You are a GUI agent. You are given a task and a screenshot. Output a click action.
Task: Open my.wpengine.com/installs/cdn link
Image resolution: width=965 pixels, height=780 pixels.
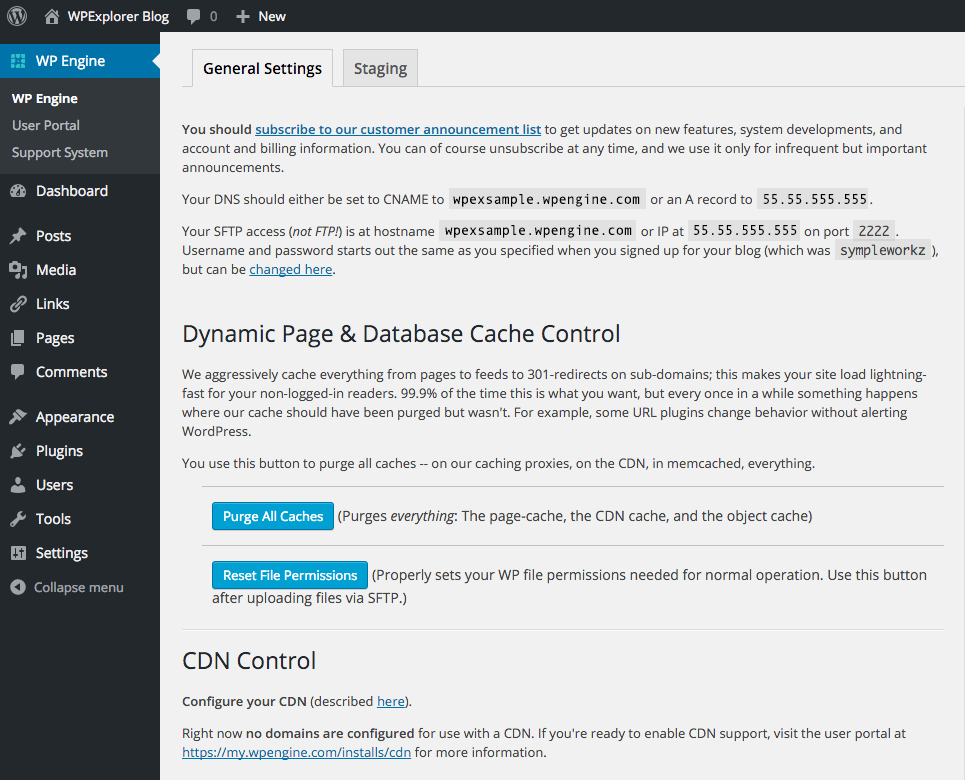(297, 752)
